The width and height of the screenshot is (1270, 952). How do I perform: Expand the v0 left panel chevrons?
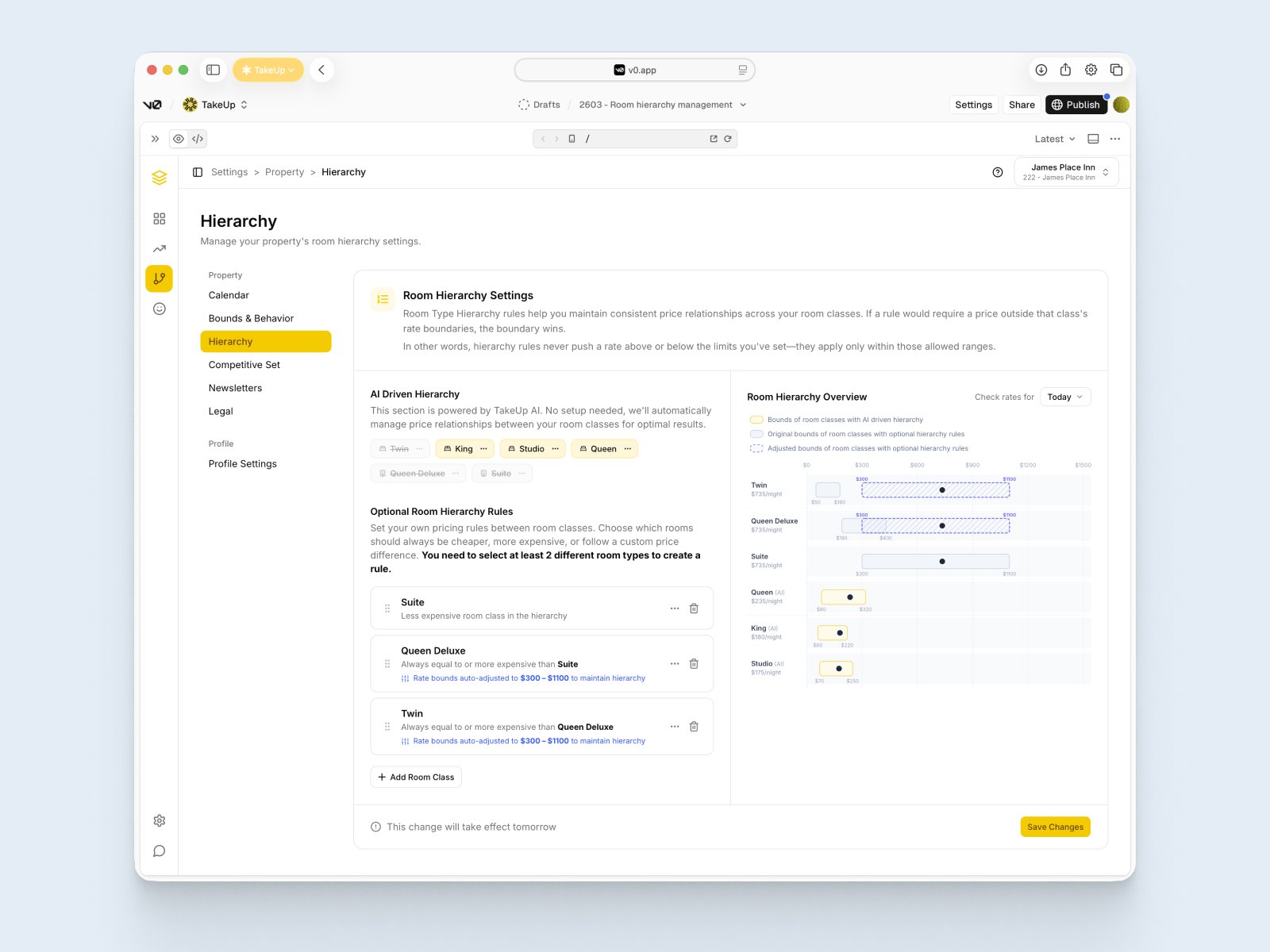pyautogui.click(x=155, y=139)
